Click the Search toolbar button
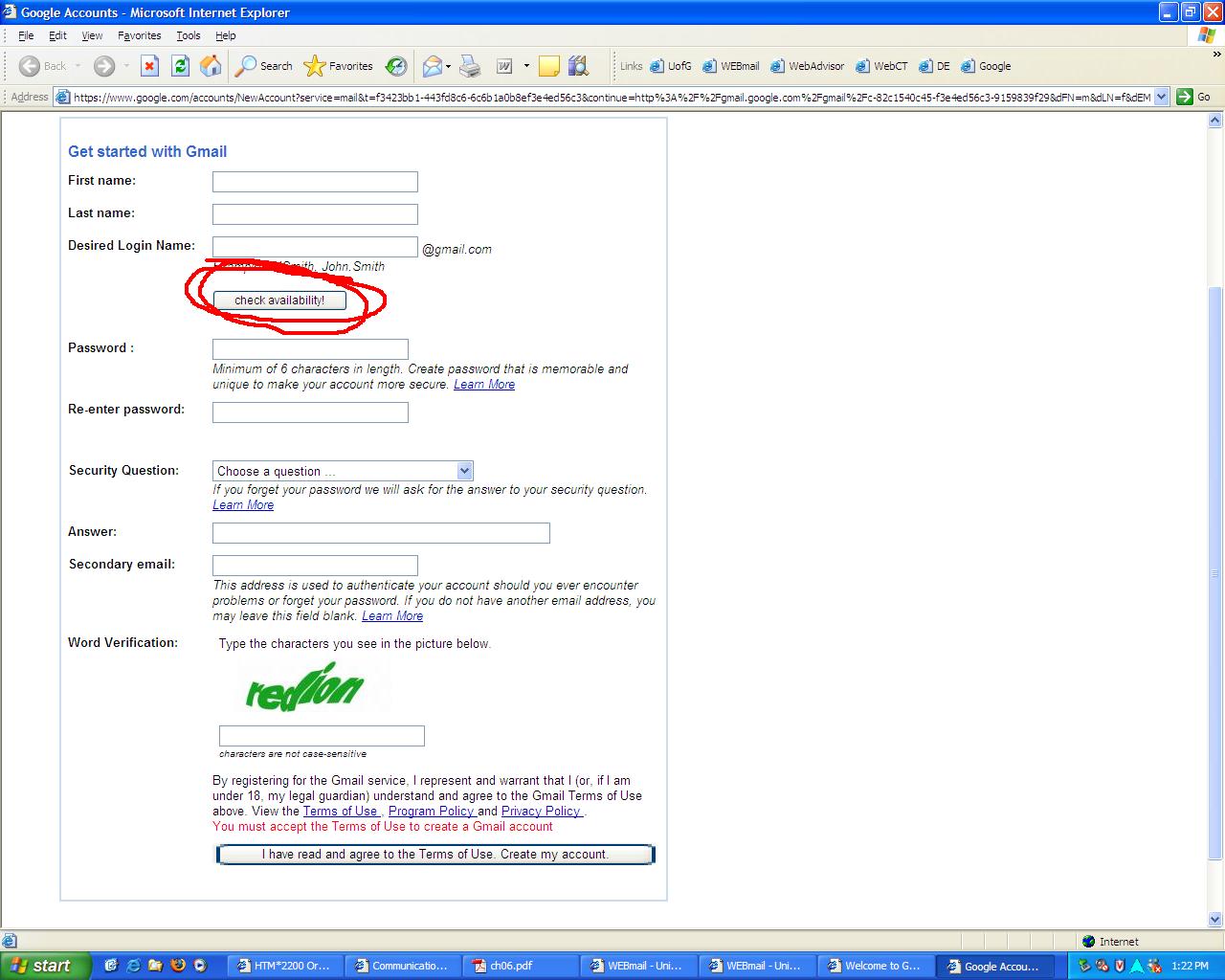This screenshot has width=1225, height=980. point(264,66)
